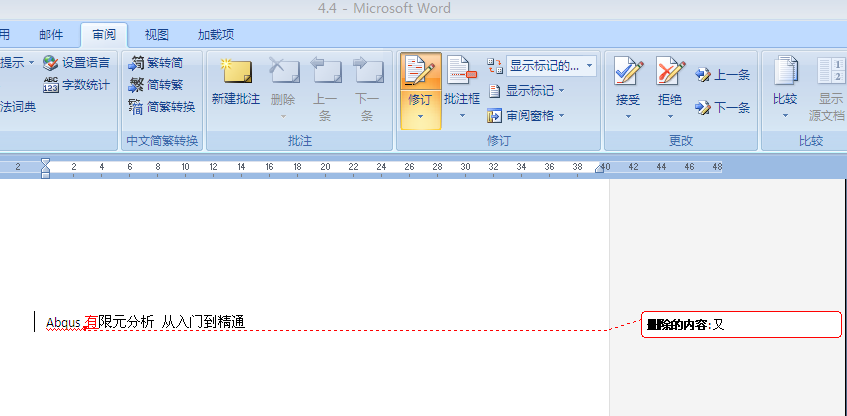Open the 拒绝 dropdown arrow
847x416 pixels.
click(670, 116)
